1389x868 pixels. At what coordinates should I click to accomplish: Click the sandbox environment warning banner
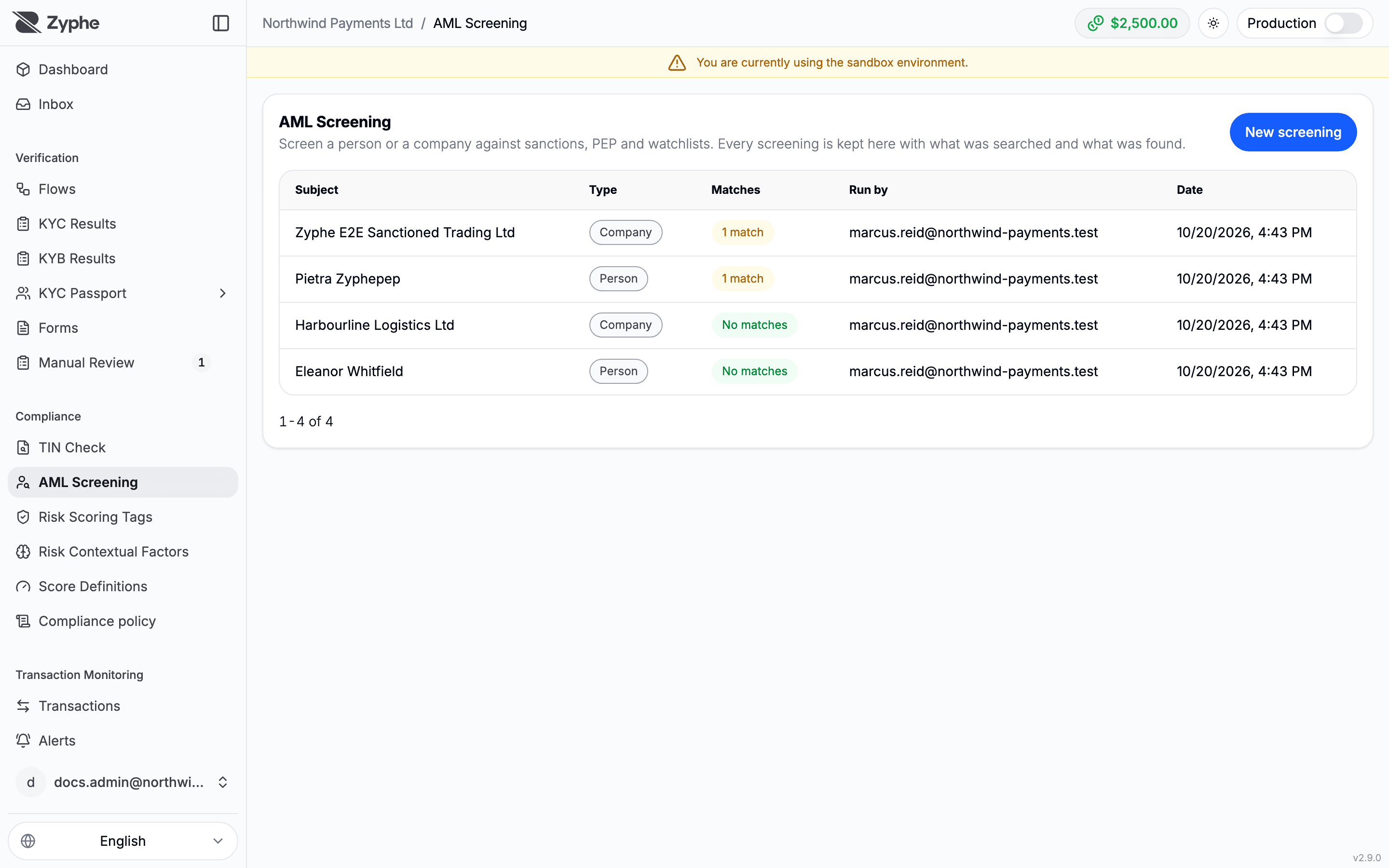[817, 63]
